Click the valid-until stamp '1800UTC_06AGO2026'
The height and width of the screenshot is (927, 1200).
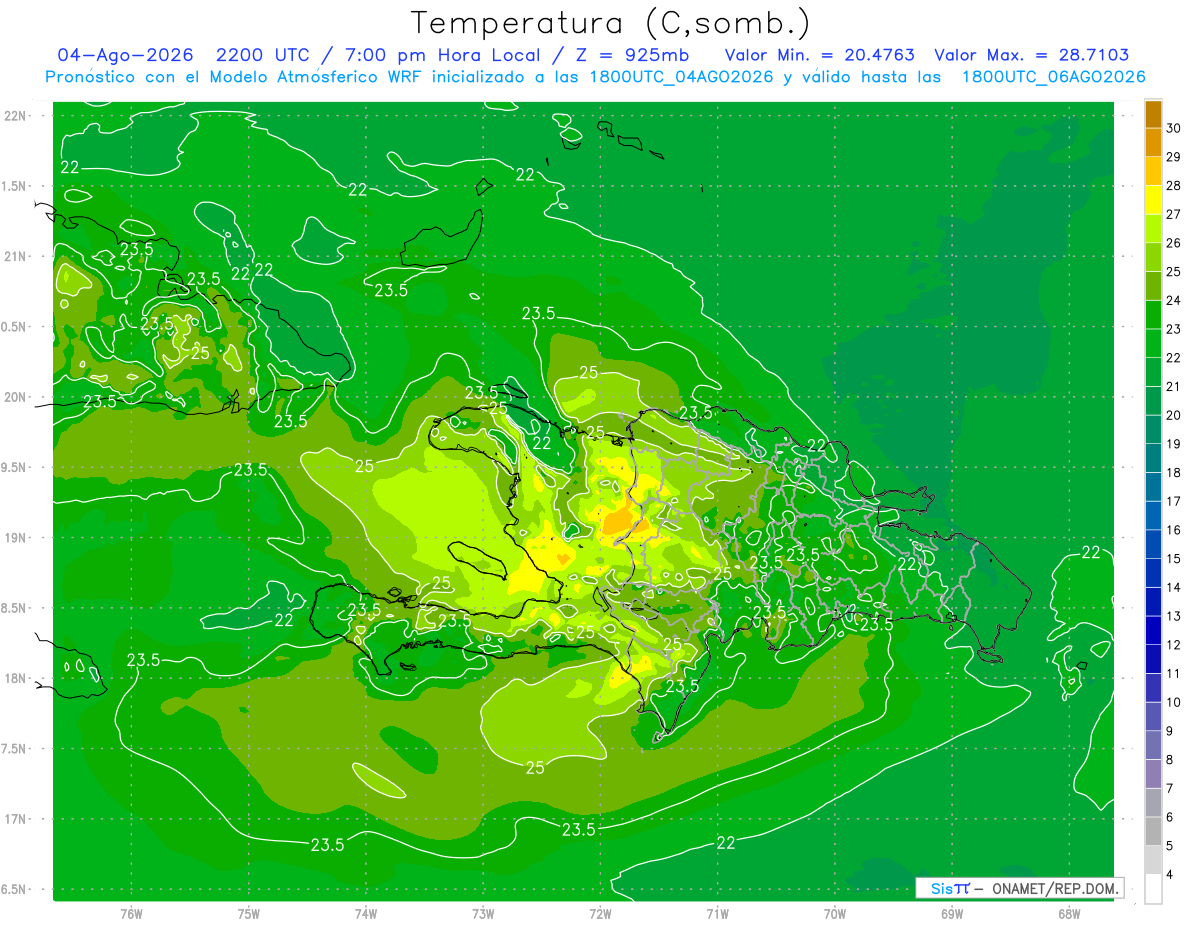(1053, 77)
